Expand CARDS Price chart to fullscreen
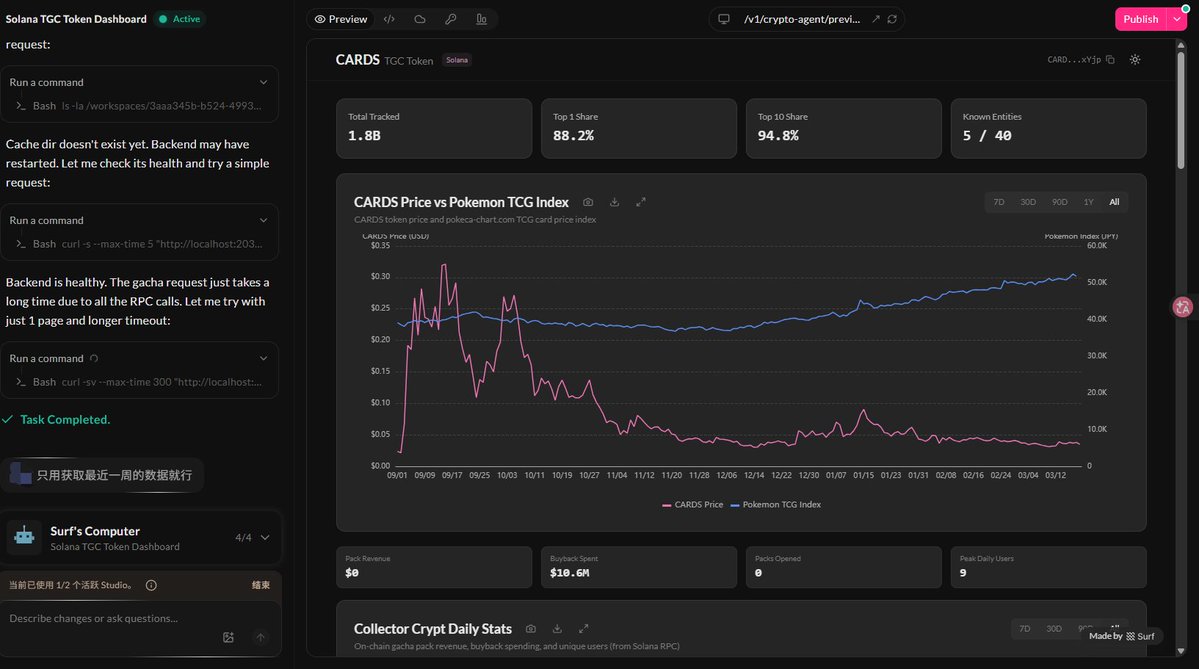Screen dimensions: 1199x669 [641, 202]
